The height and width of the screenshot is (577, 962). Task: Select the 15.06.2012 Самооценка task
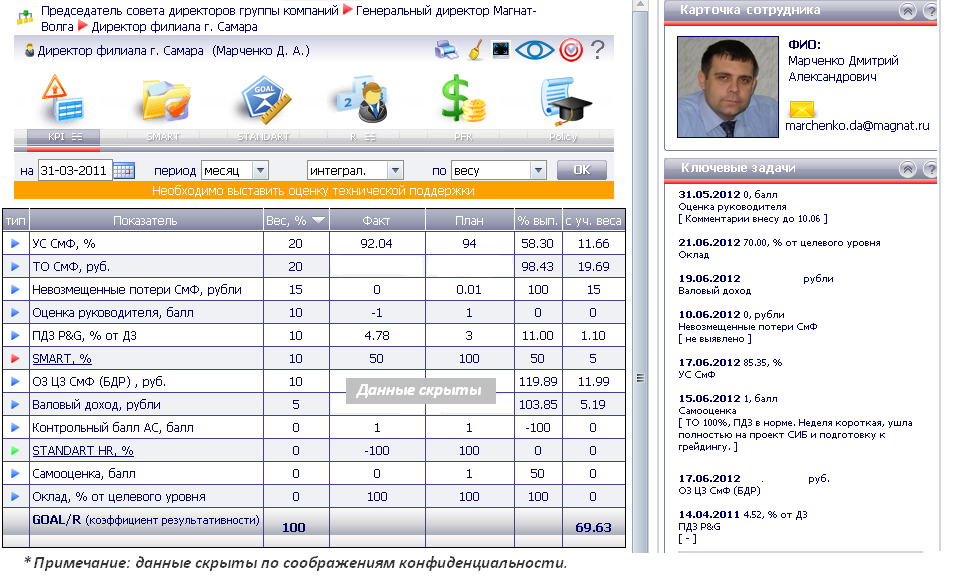pyautogui.click(x=795, y=422)
